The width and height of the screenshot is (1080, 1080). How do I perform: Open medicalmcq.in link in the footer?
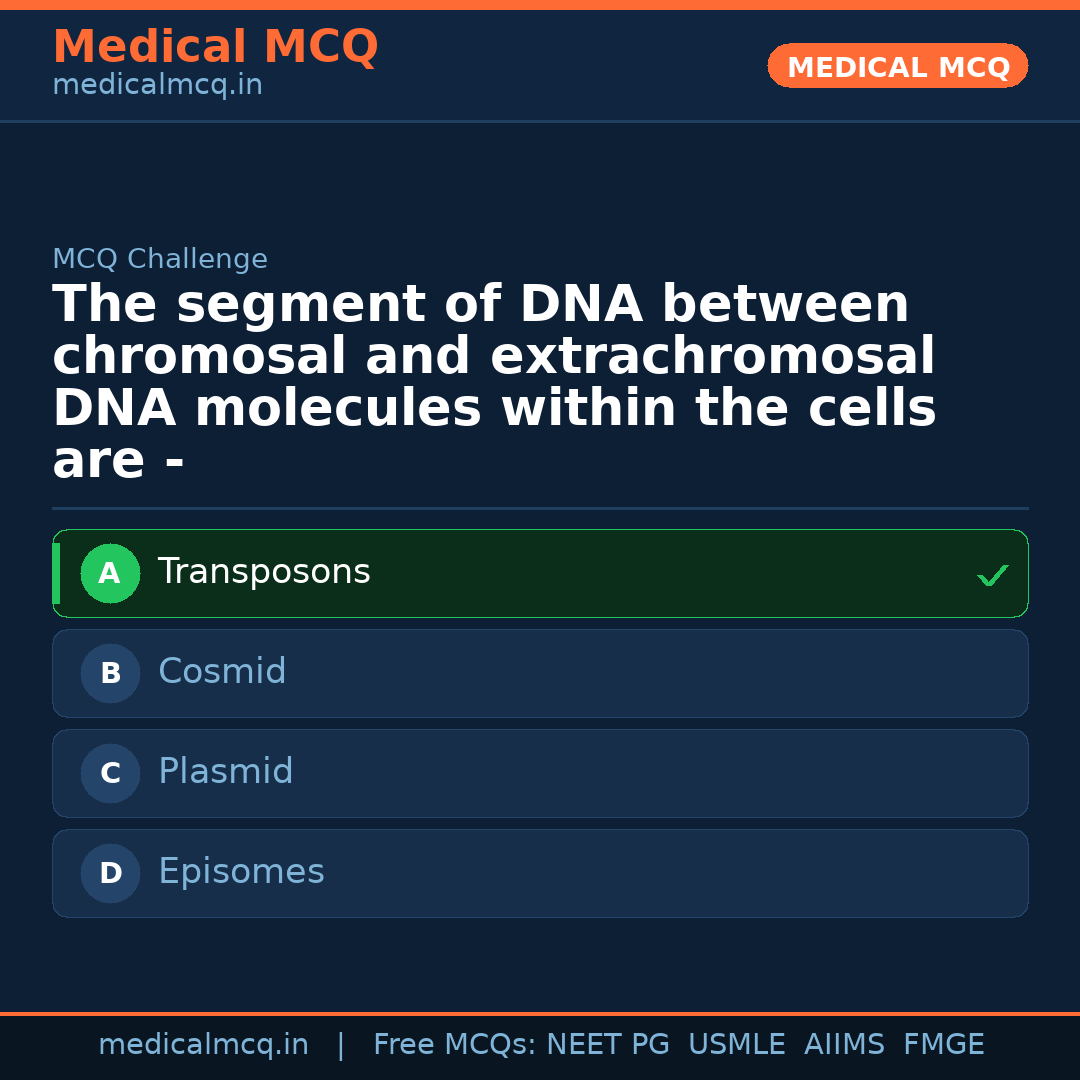click(203, 1045)
